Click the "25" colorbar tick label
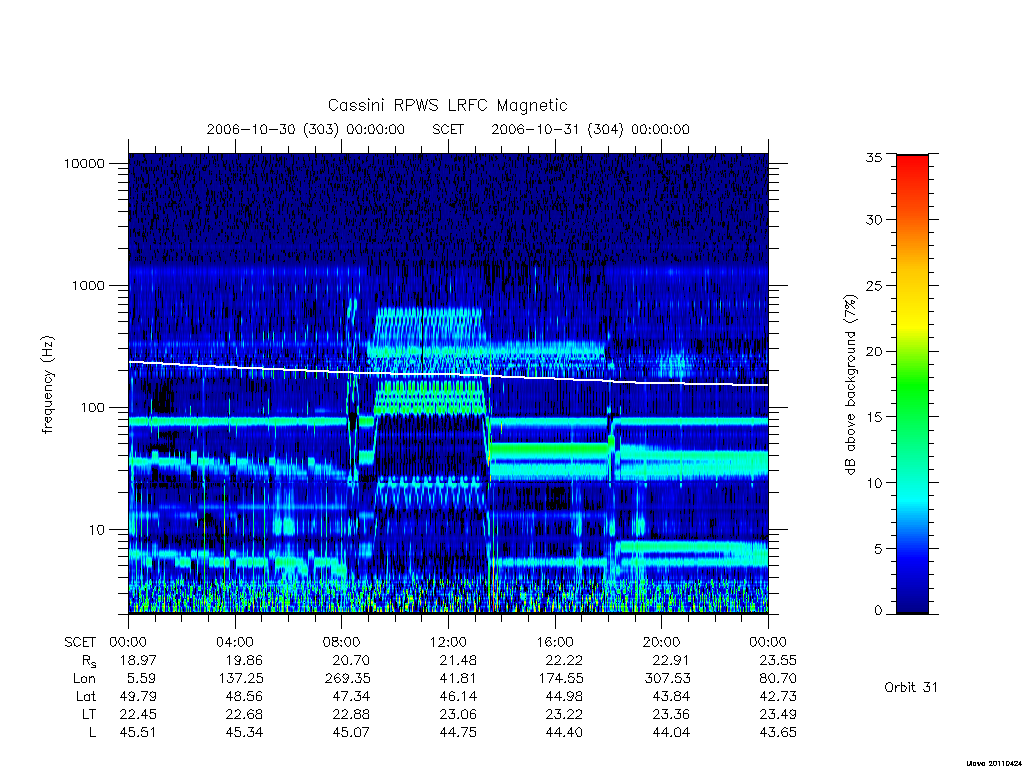 coord(873,285)
